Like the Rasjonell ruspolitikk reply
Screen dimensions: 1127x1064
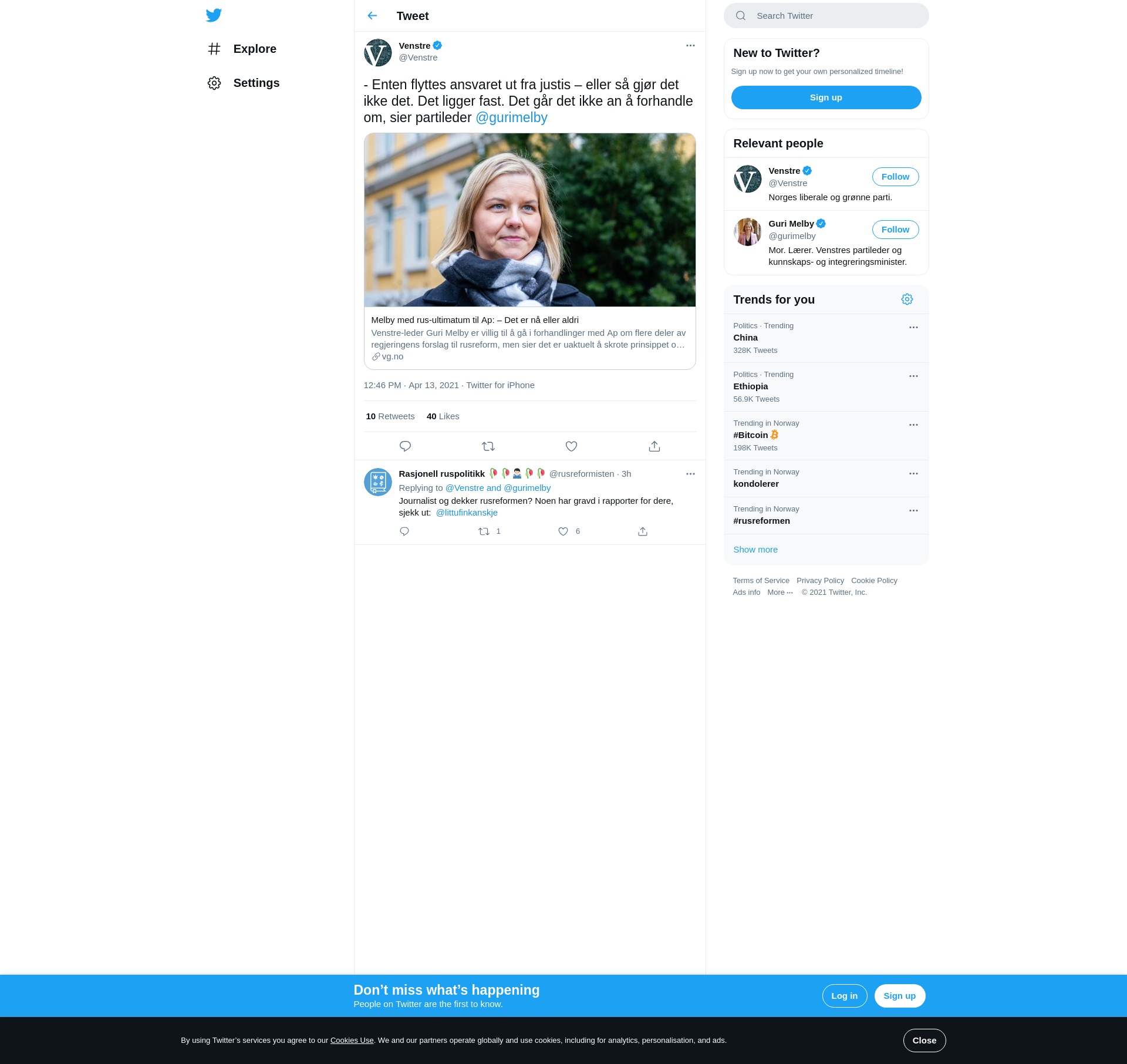(x=563, y=531)
